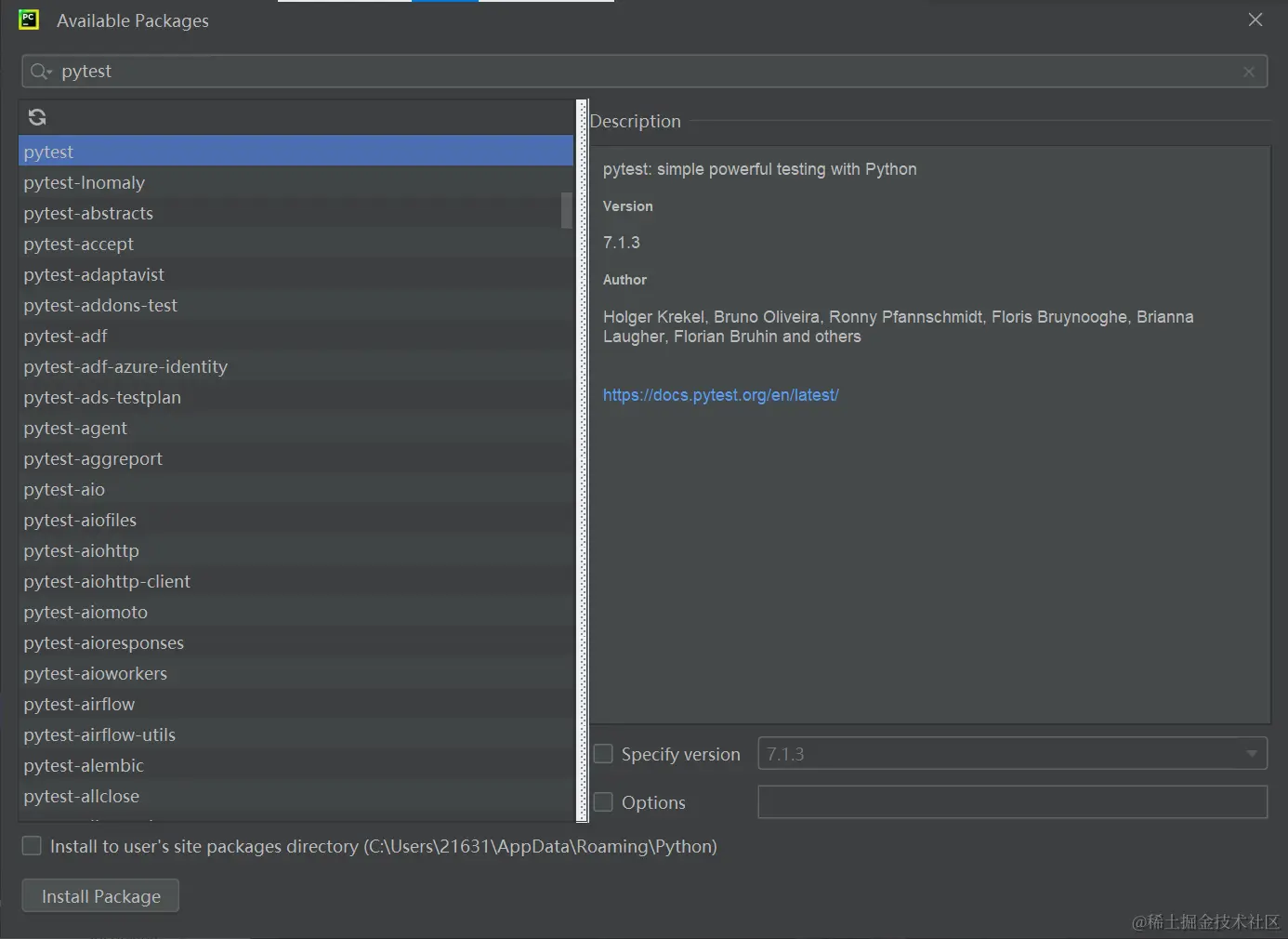The image size is (1288, 939).
Task: Close the Available Packages dialog
Action: pyautogui.click(x=1255, y=20)
